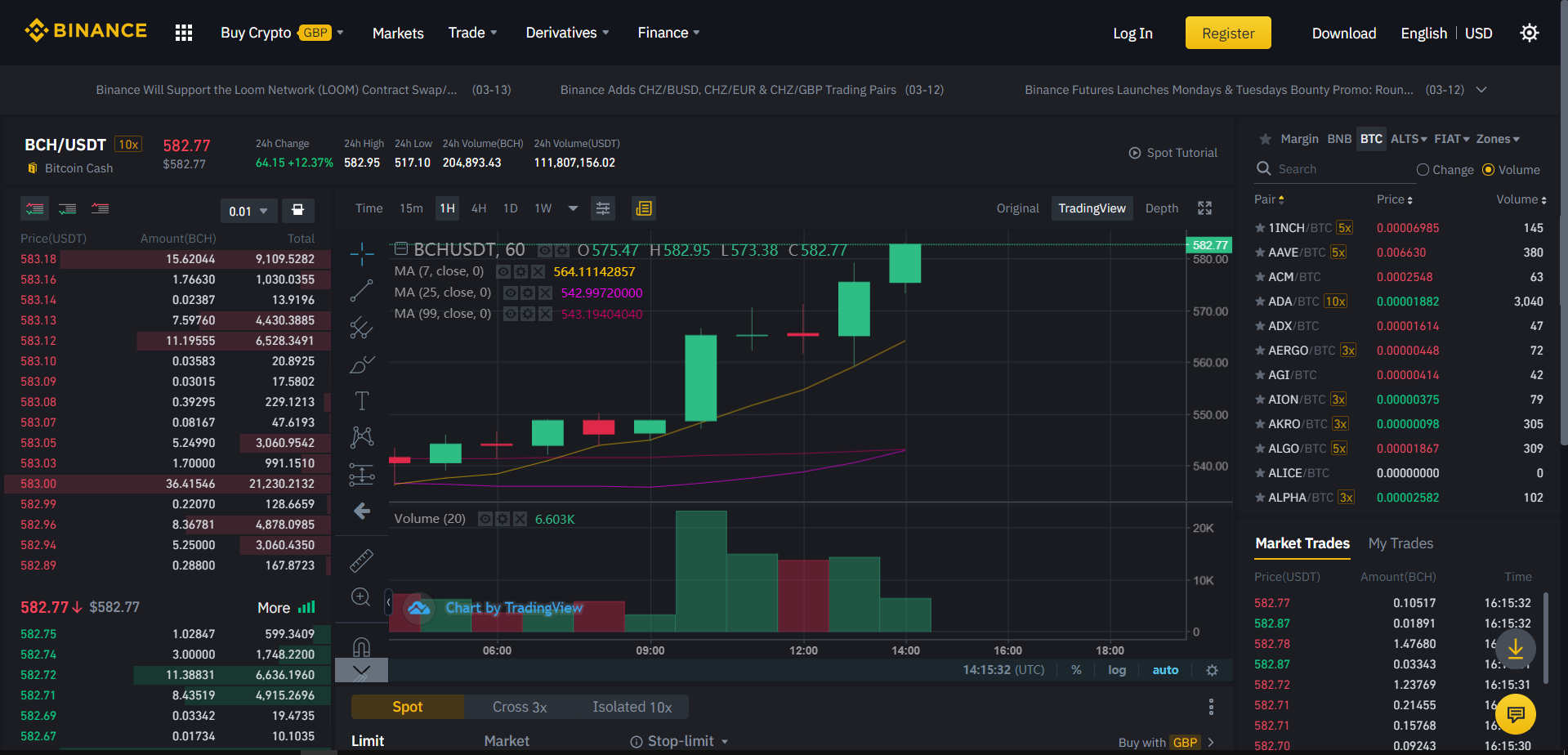Hide the MA (25, close, 0) line
1568x755 pixels.
tap(511, 293)
